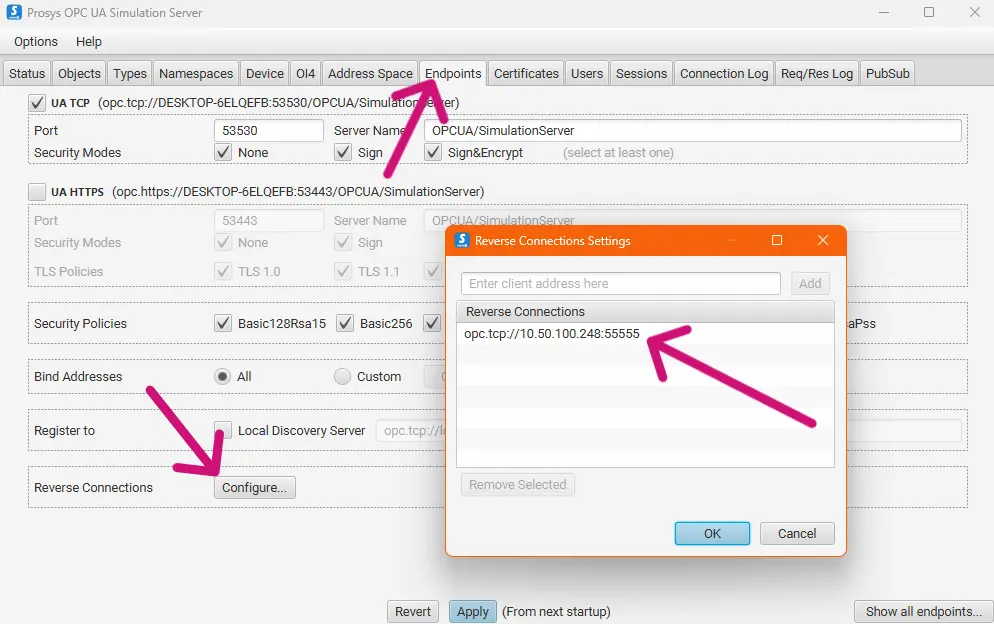Toggle the Basic256 security policy
The image size is (994, 624).
click(x=345, y=323)
